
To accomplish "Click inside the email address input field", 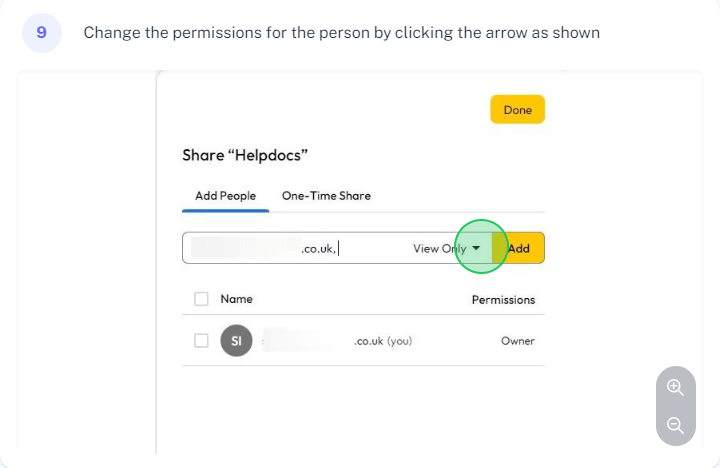I will [x=294, y=248].
